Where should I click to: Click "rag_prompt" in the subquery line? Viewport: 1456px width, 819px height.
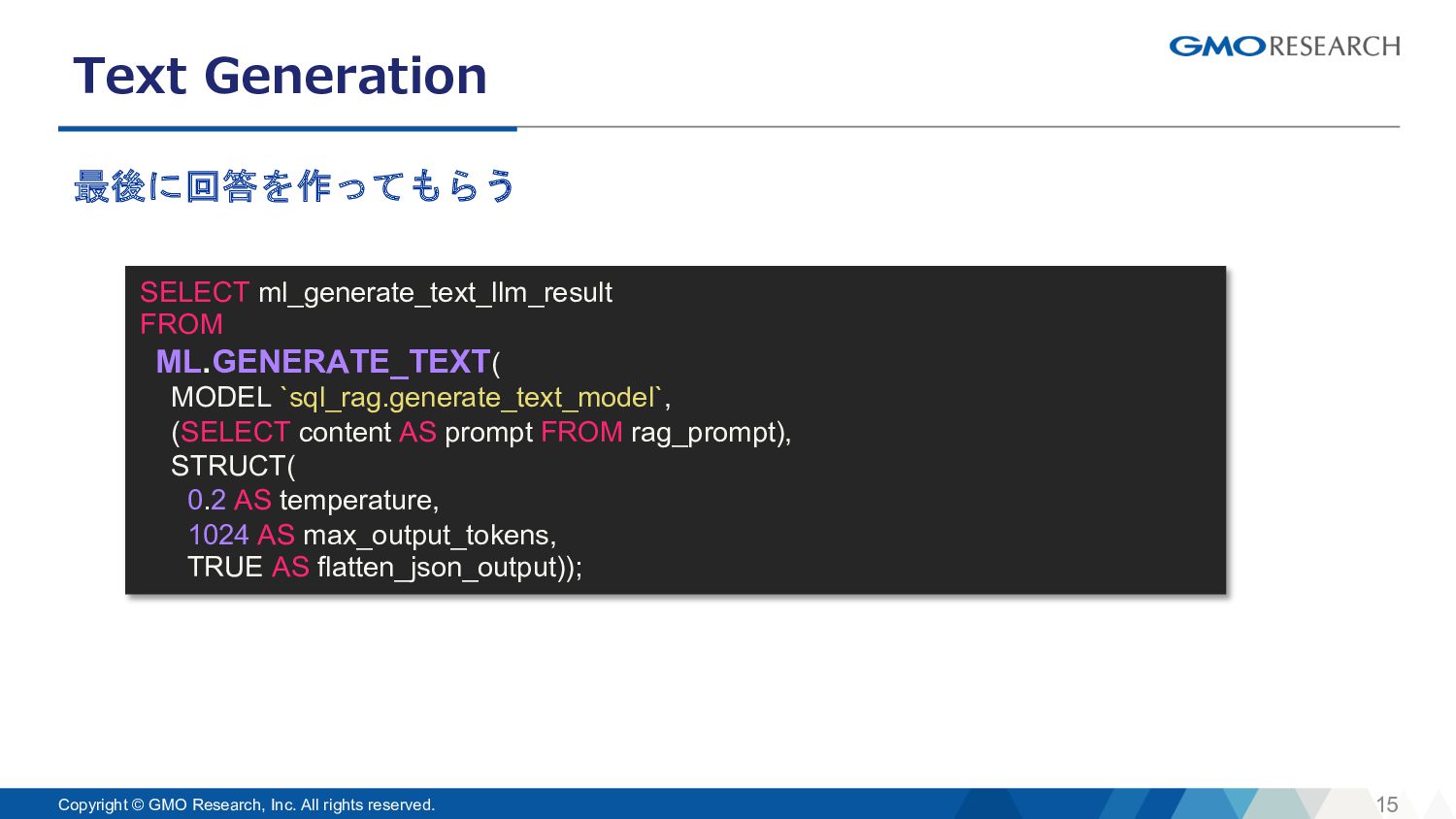click(704, 433)
